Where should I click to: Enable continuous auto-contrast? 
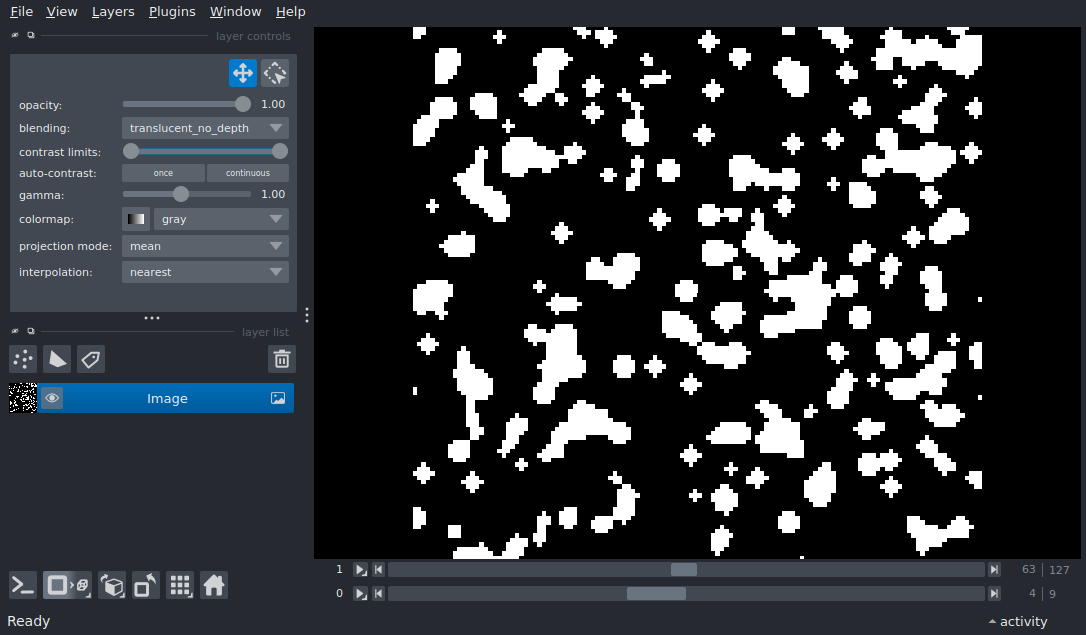247,173
